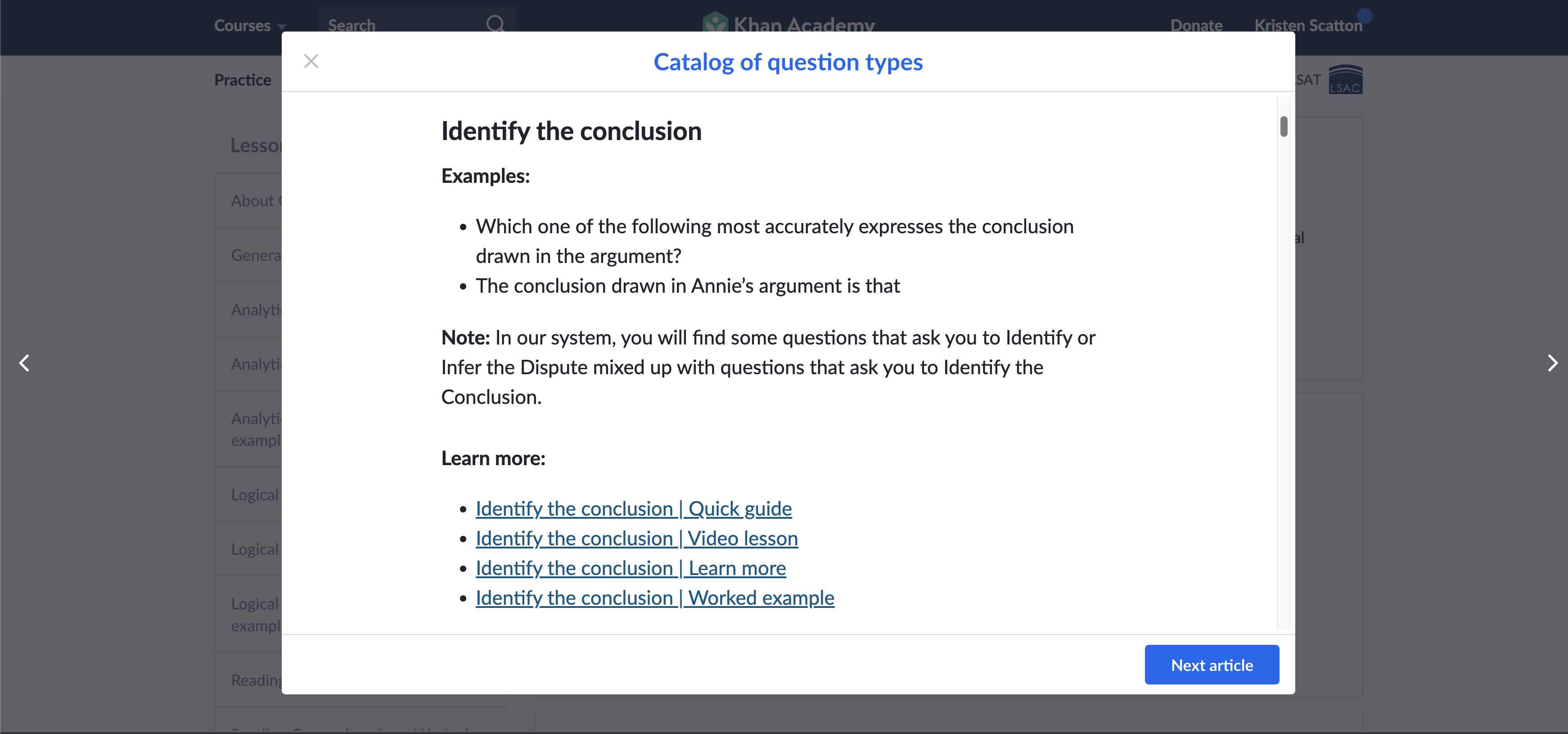Click the LSAC logo icon

pyautogui.click(x=1345, y=80)
